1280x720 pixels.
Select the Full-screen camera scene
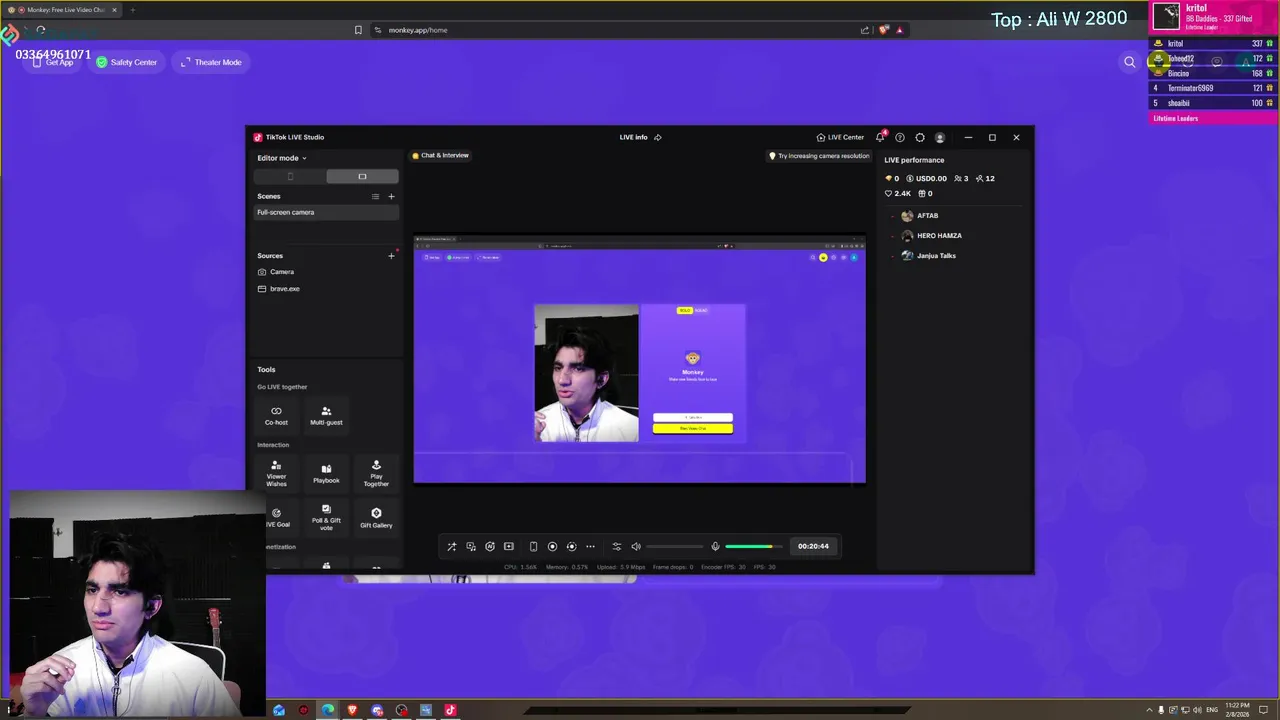(x=327, y=212)
